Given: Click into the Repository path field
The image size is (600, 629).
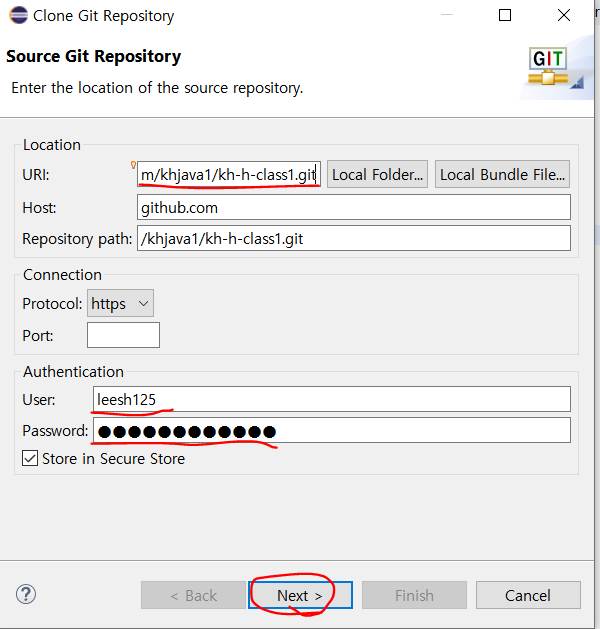Looking at the screenshot, I should tap(354, 238).
